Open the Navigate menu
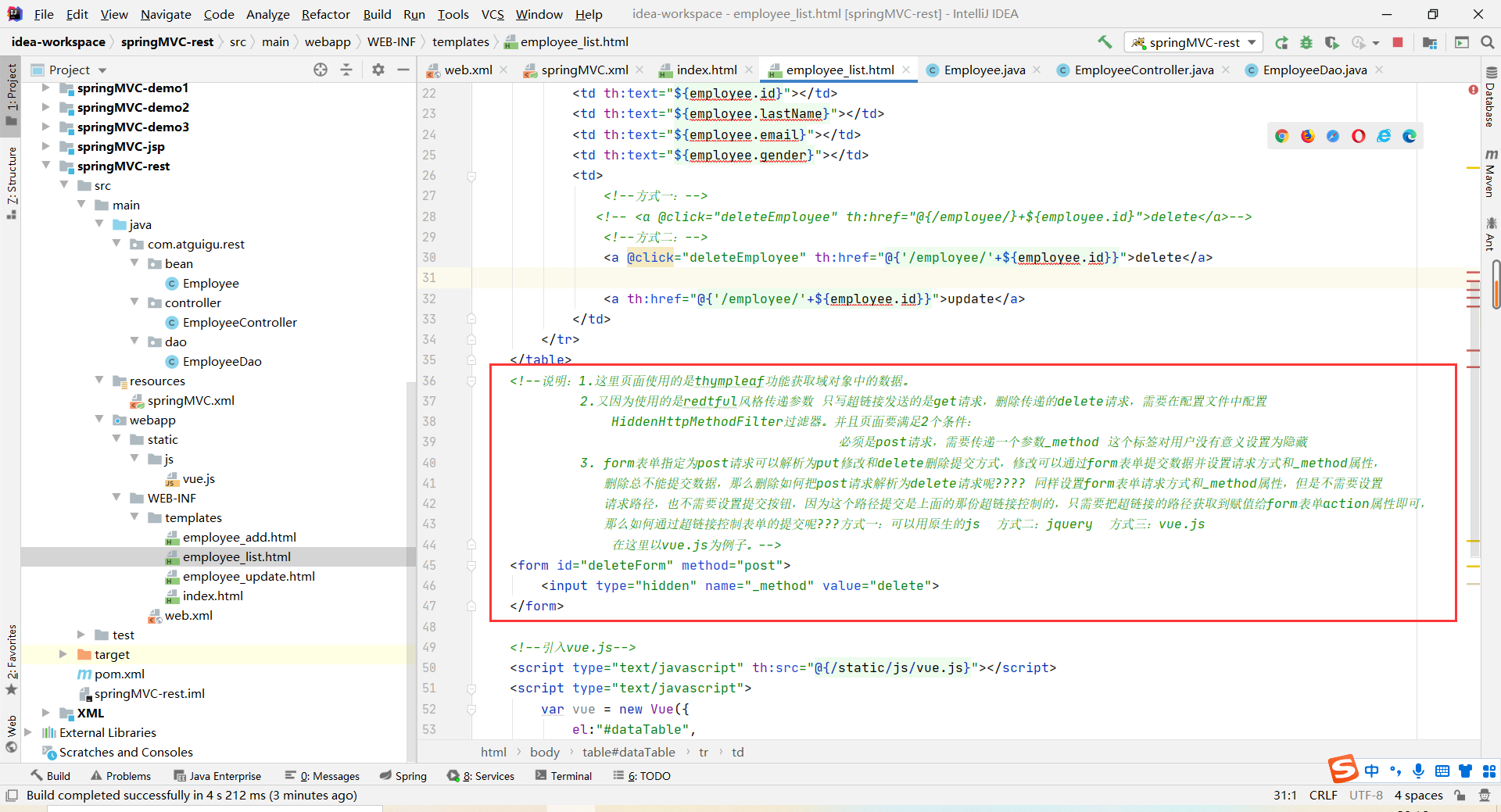1501x812 pixels. (166, 14)
